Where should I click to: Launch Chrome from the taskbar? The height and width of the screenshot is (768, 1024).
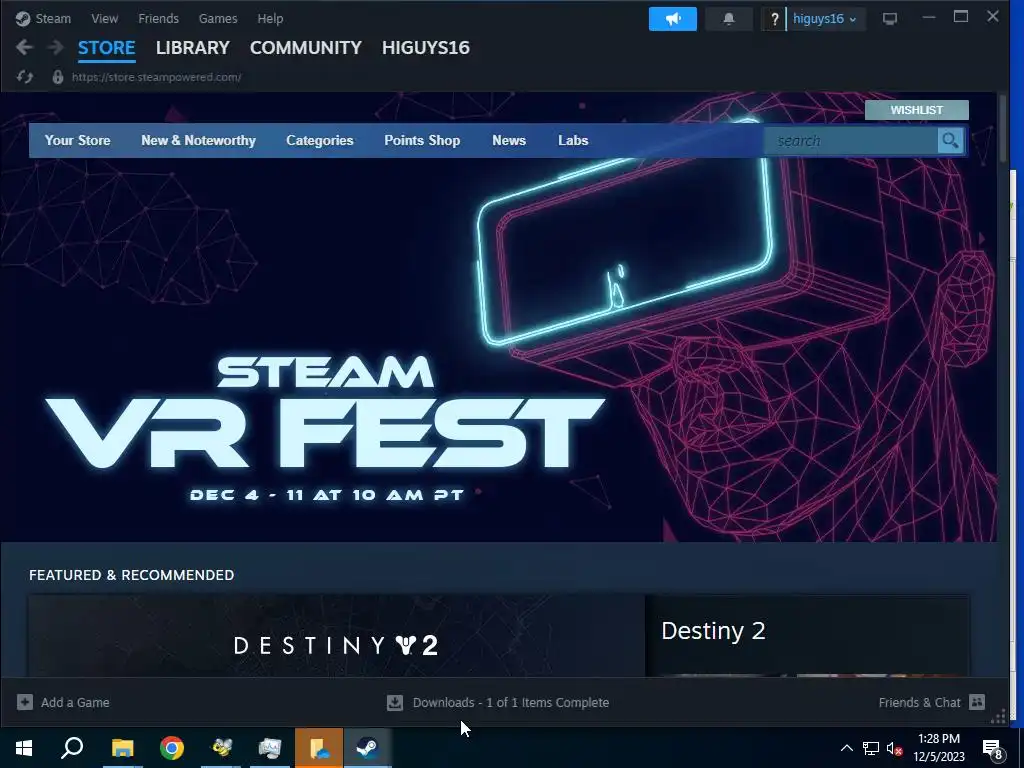172,748
